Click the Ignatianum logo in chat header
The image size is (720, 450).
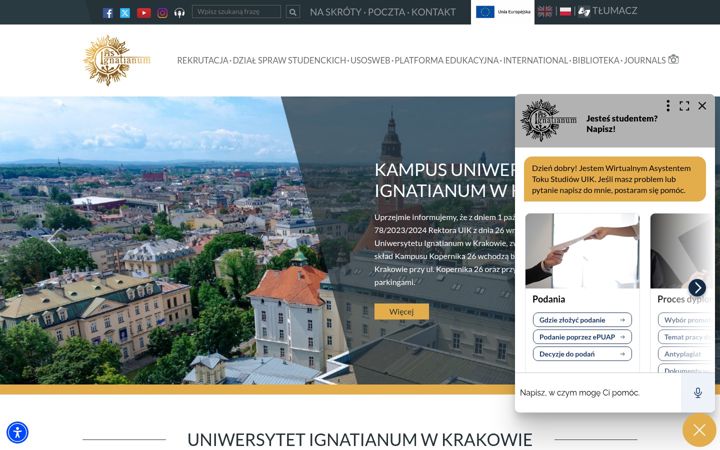pos(548,120)
